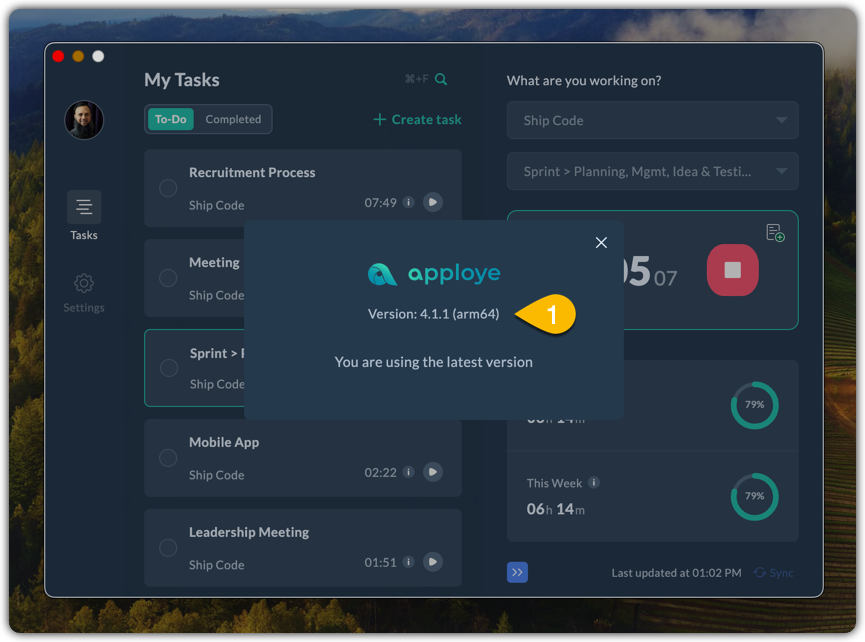Click the 07:49 time on Recruitment Process

[x=380, y=203]
